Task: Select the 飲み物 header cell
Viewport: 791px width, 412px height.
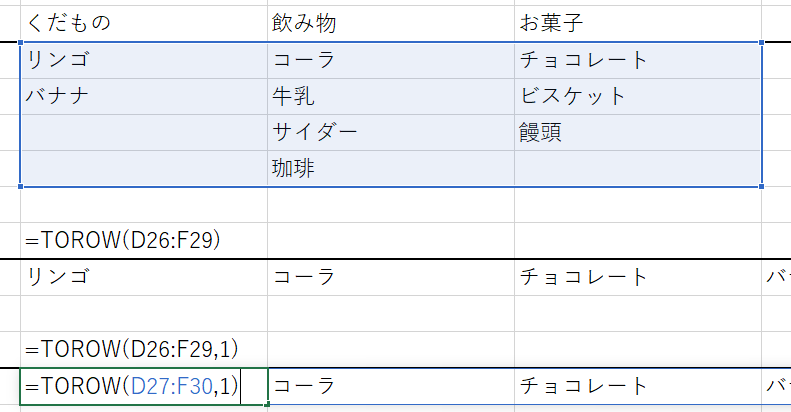Action: [x=300, y=22]
